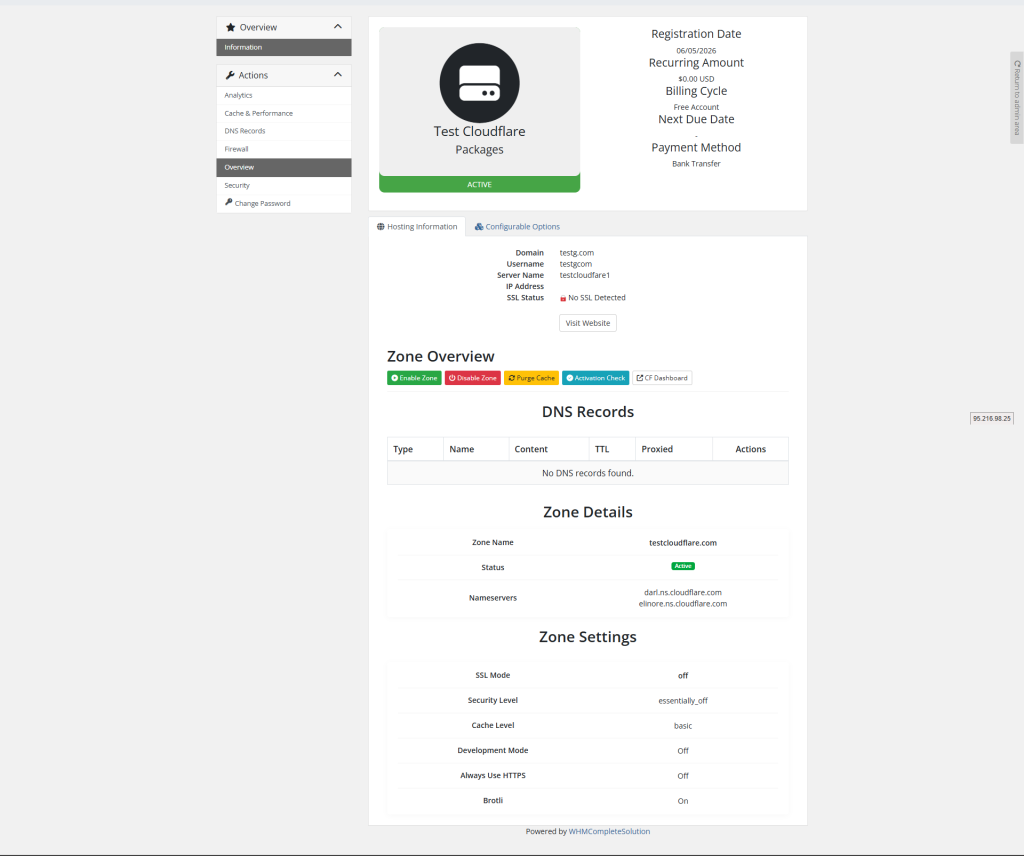Click nameserver elinore.ns.cloudflare.com

[x=683, y=603]
